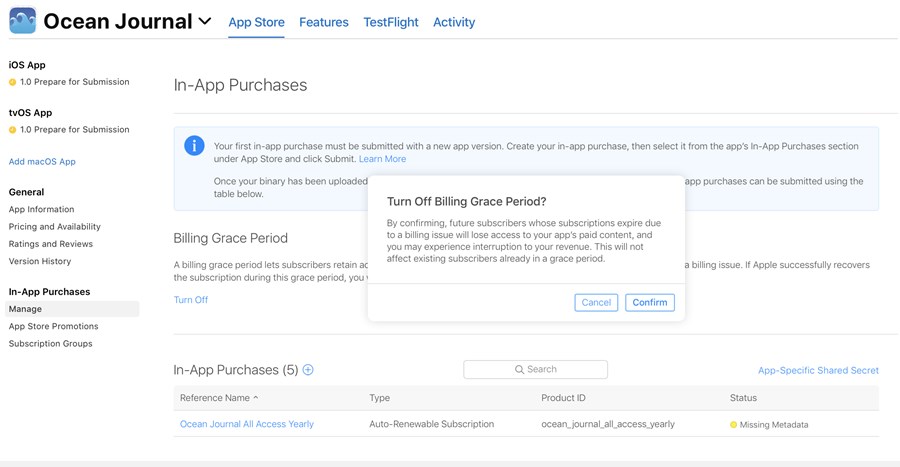
Task: Open Pricing and Availability
Action: pos(55,227)
